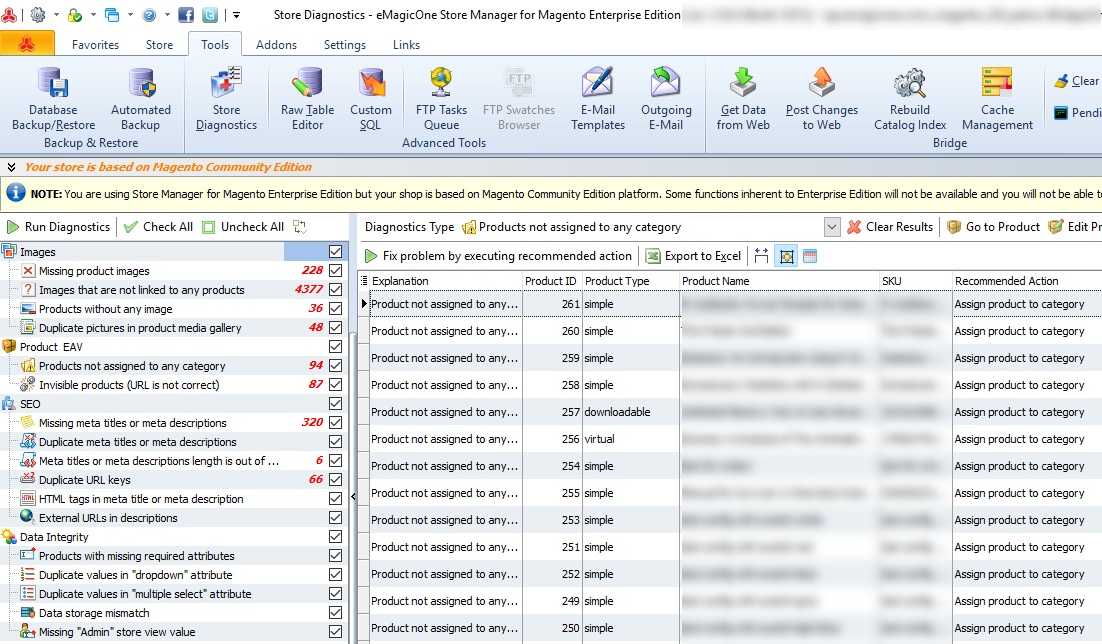Image resolution: width=1102 pixels, height=644 pixels.
Task: Toggle the Data storage mismatch checkbox
Action: point(335,612)
